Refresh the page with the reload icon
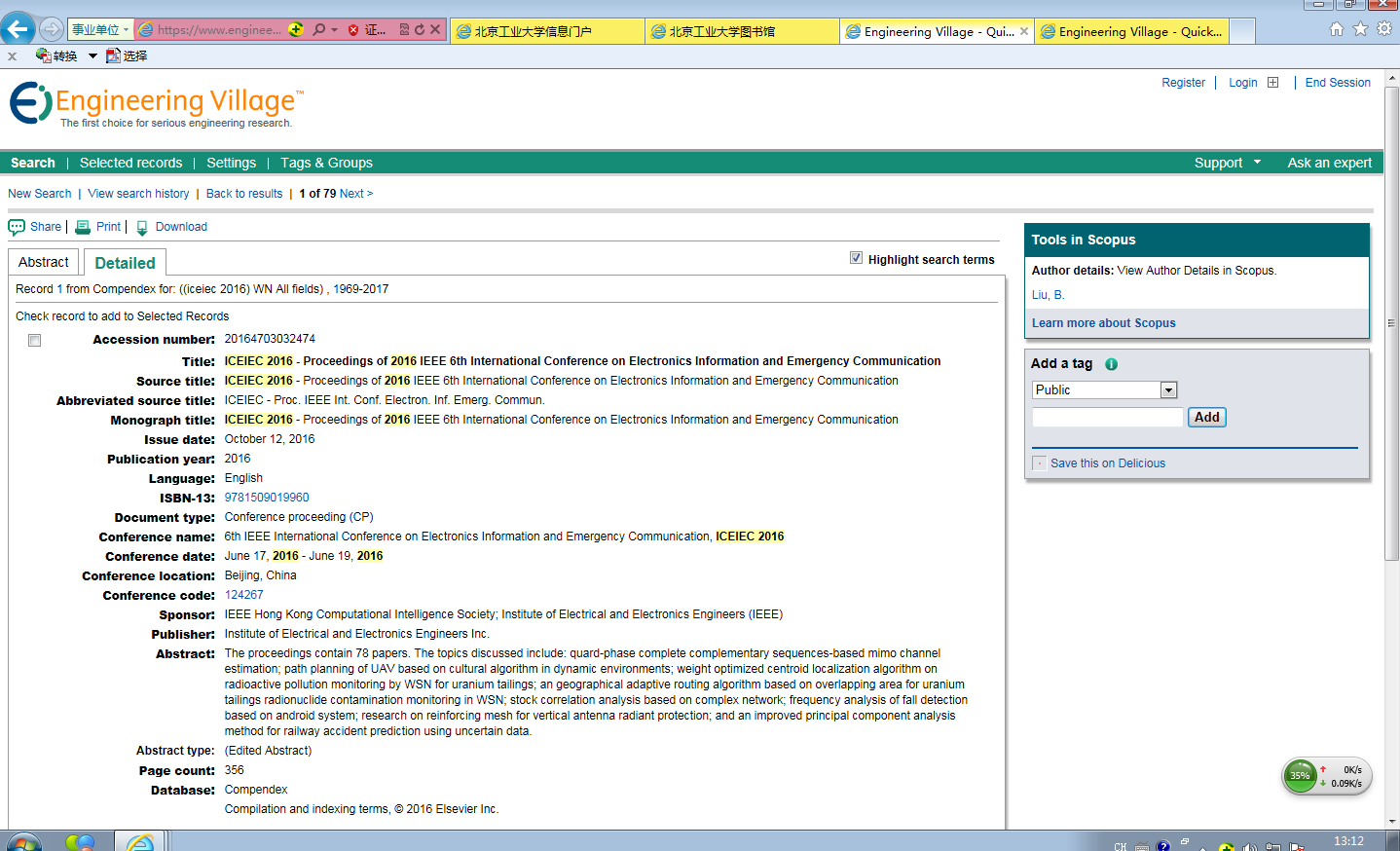This screenshot has height=851, width=1400. point(420,29)
